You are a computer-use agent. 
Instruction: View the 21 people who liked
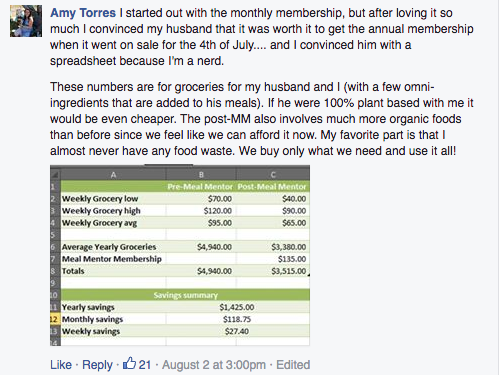pyautogui.click(x=145, y=365)
